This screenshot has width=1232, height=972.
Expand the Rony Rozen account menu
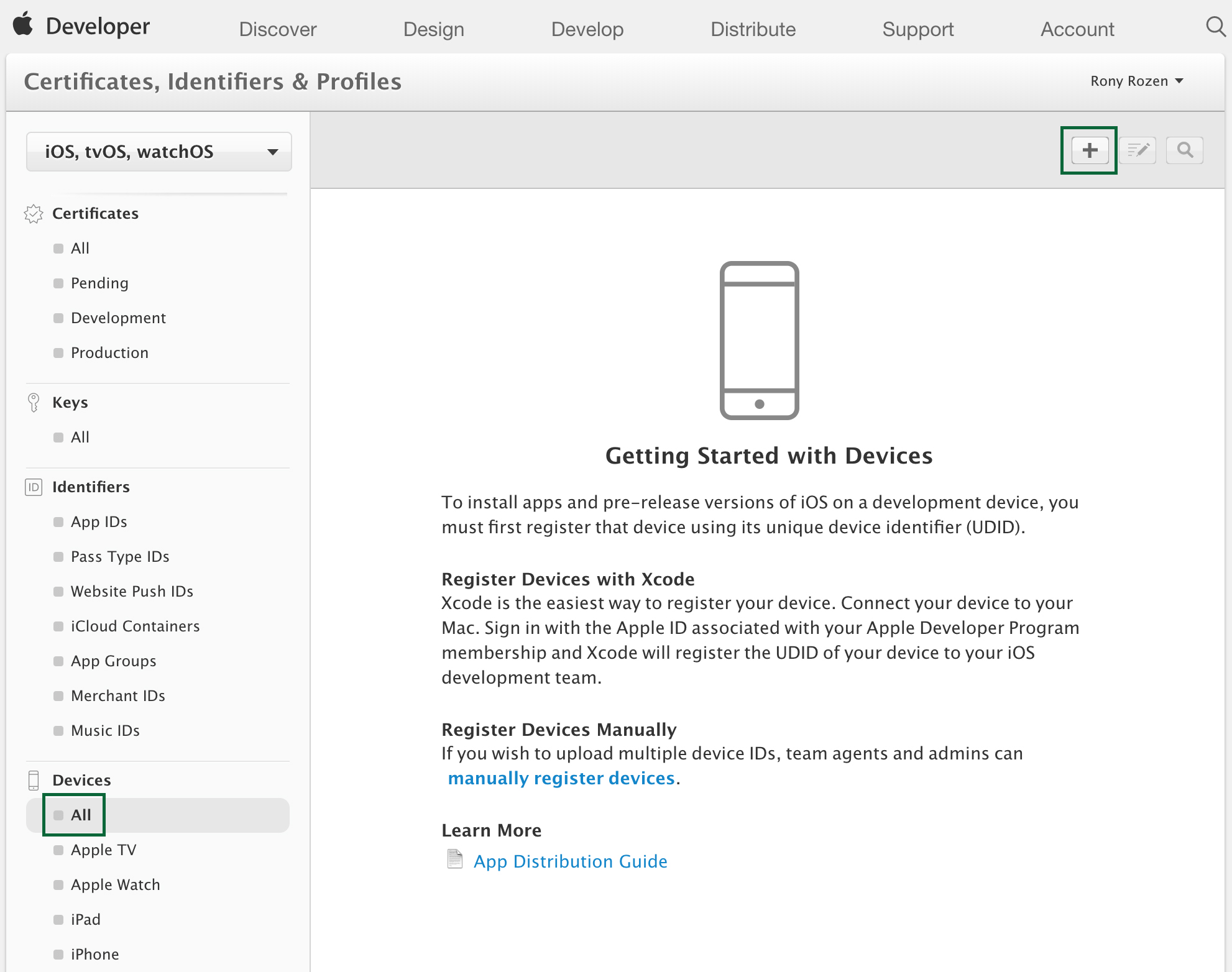[x=1136, y=81]
